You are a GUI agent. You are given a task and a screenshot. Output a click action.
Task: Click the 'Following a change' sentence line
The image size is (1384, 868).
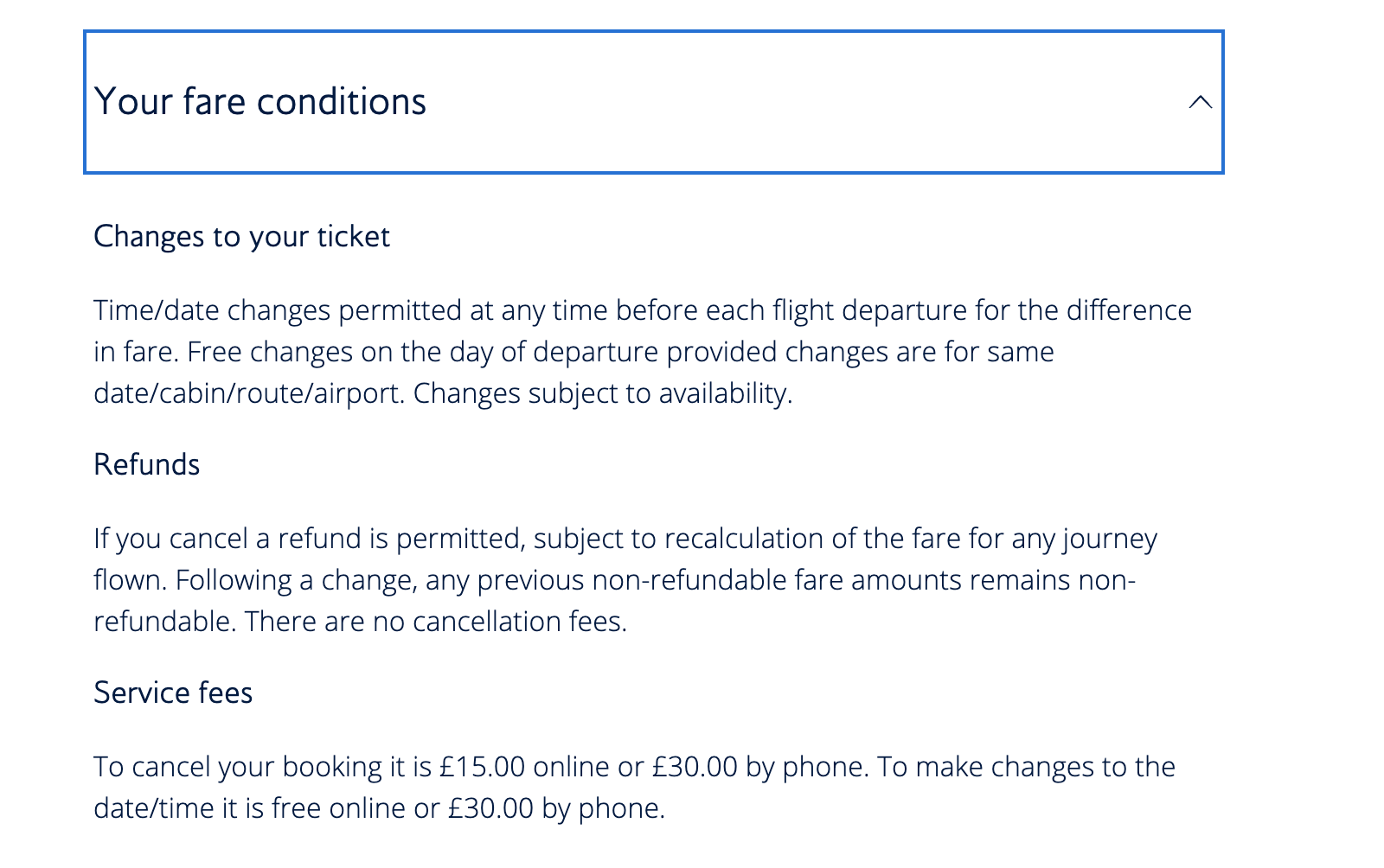[614, 580]
